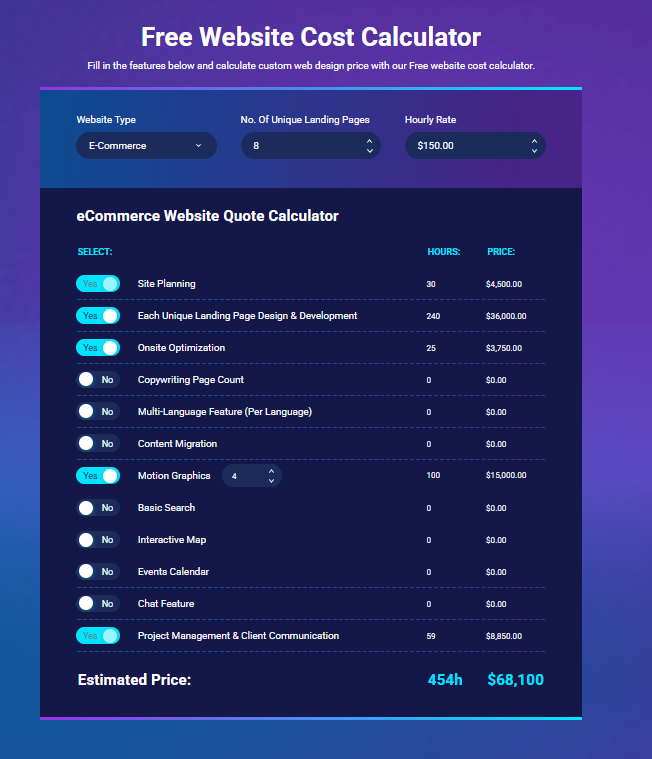Screen dimensions: 652x759
Task: Decrease the Motion Graphics quantity
Action: point(271,481)
